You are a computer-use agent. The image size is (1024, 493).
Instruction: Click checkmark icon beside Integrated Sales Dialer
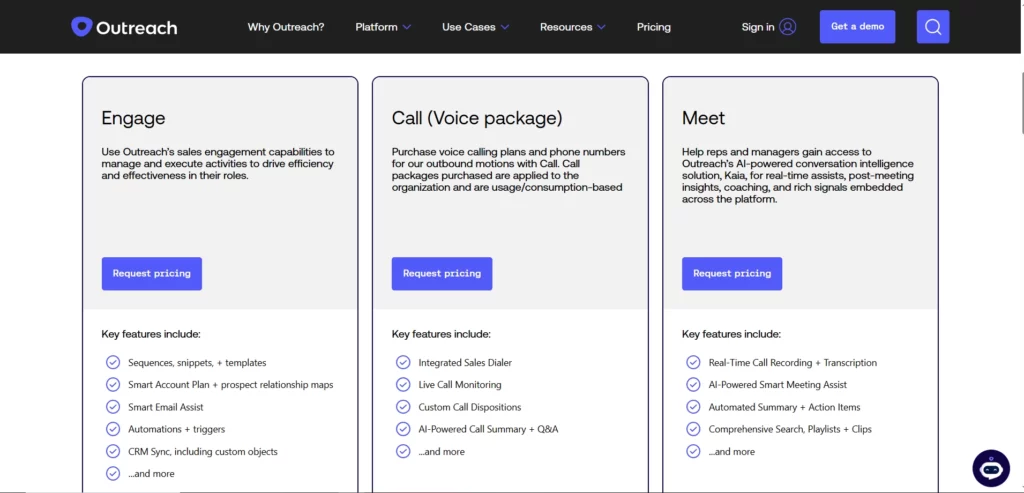[x=403, y=362]
